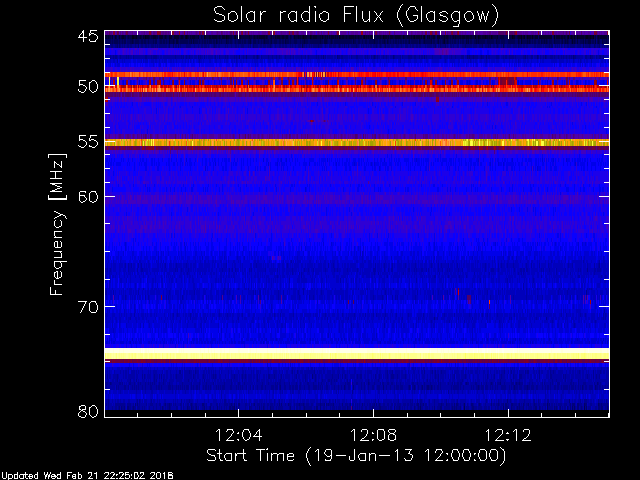The height and width of the screenshot is (480, 640).
Task: Select the 45 MHz frequency label
Action: (x=88, y=37)
